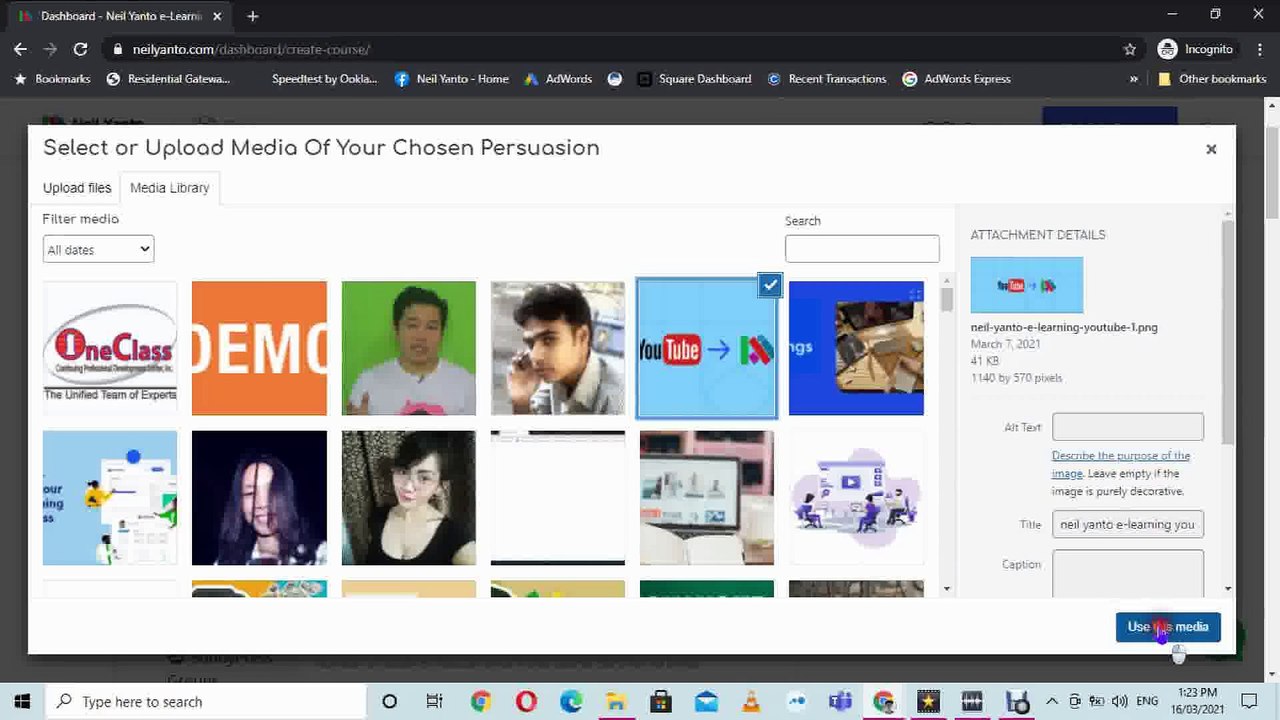Open Cortana from the taskbar
The width and height of the screenshot is (1280, 720).
click(x=389, y=701)
